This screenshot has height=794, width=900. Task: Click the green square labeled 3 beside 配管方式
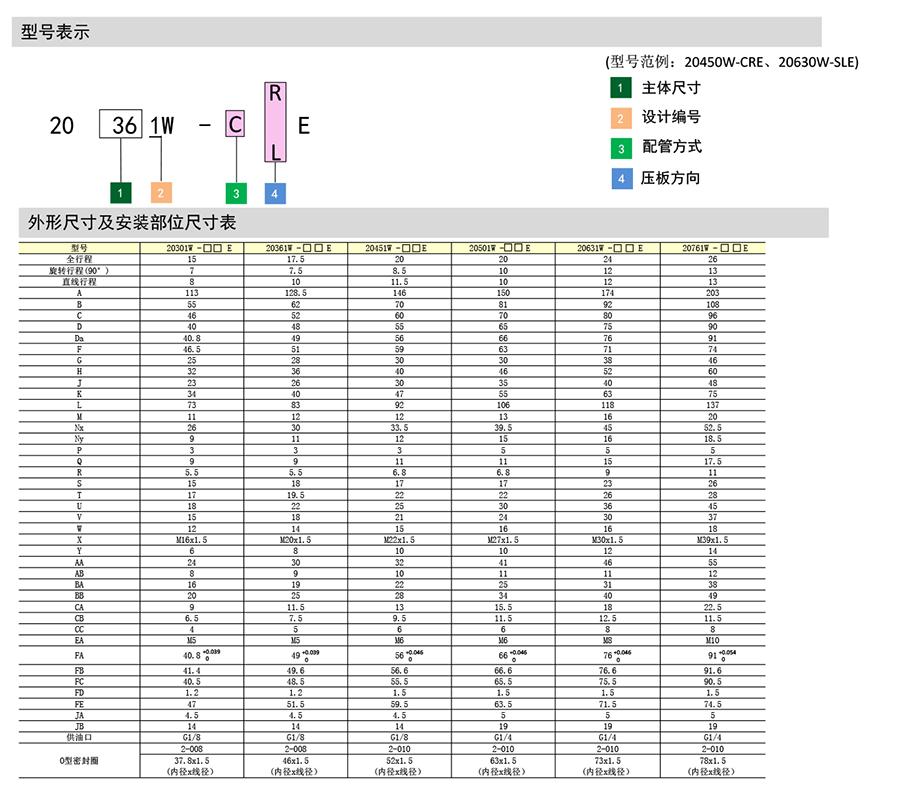click(x=620, y=148)
